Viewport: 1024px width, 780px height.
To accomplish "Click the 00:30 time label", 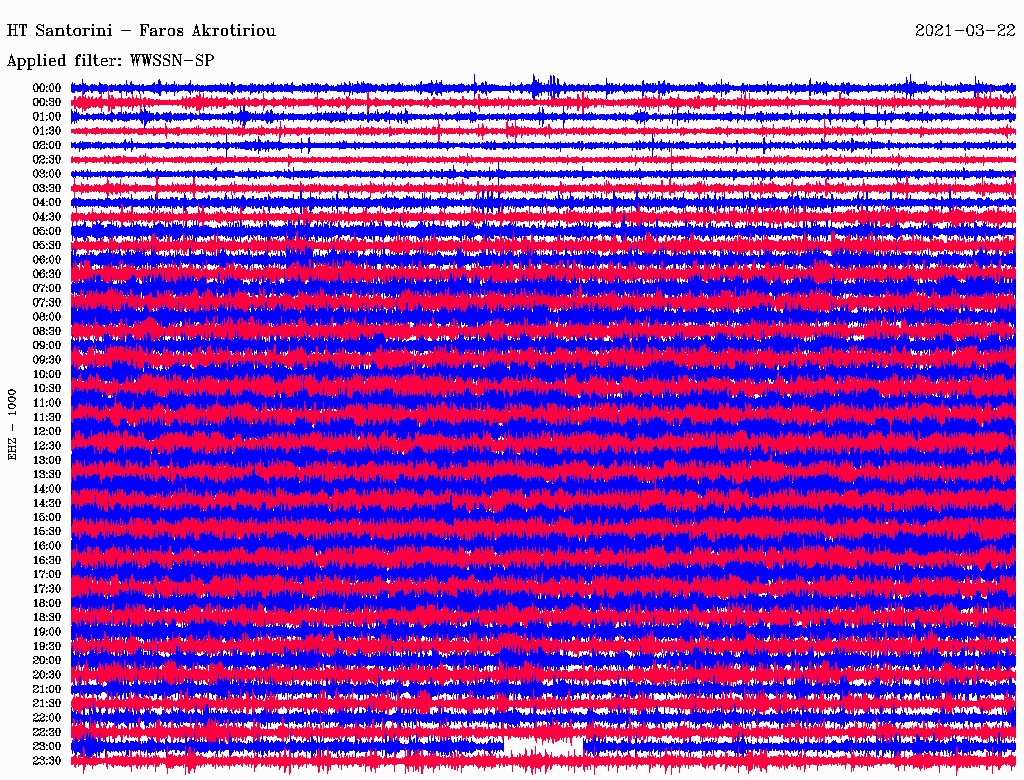I will pyautogui.click(x=47, y=103).
